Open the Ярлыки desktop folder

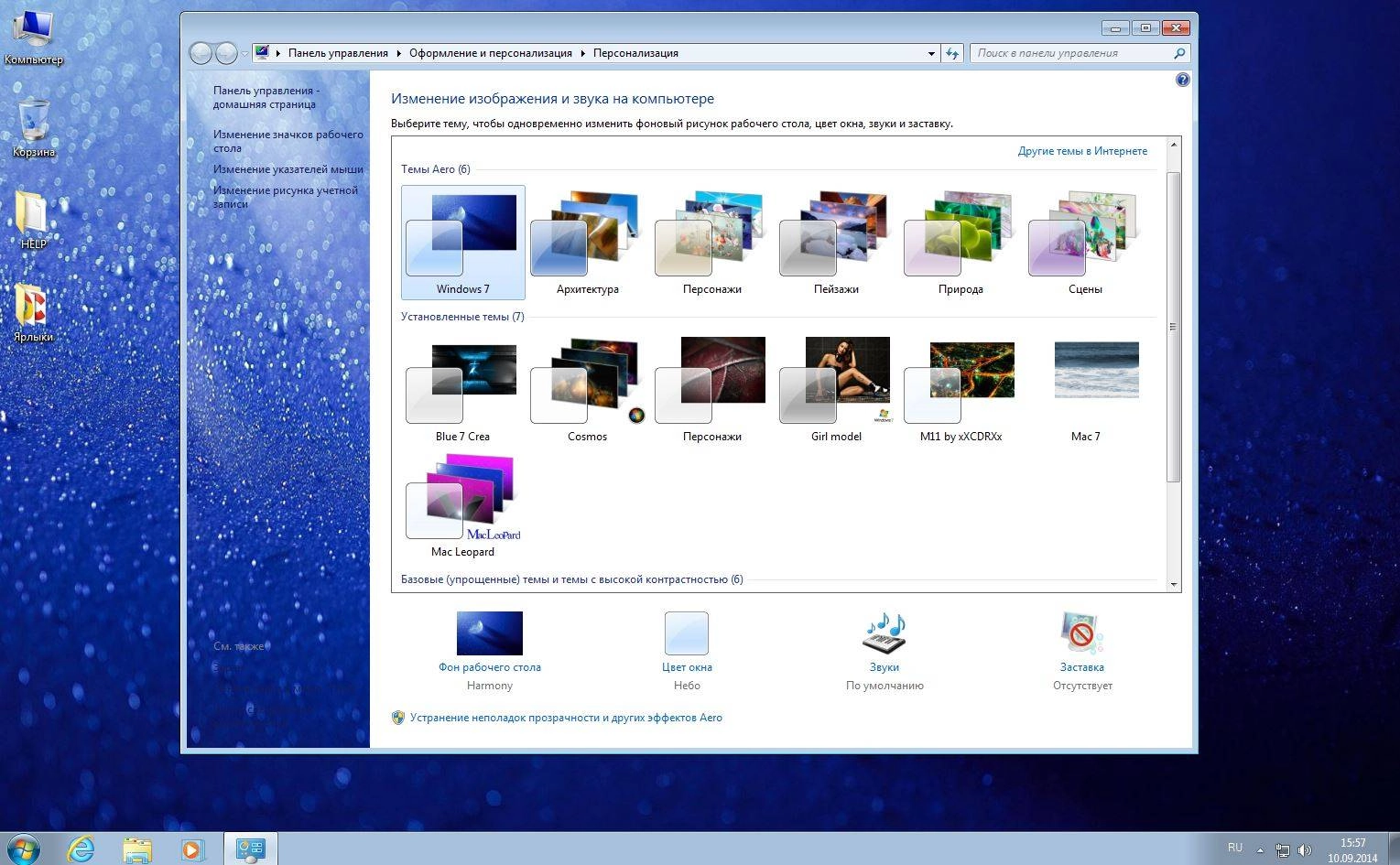click(33, 312)
